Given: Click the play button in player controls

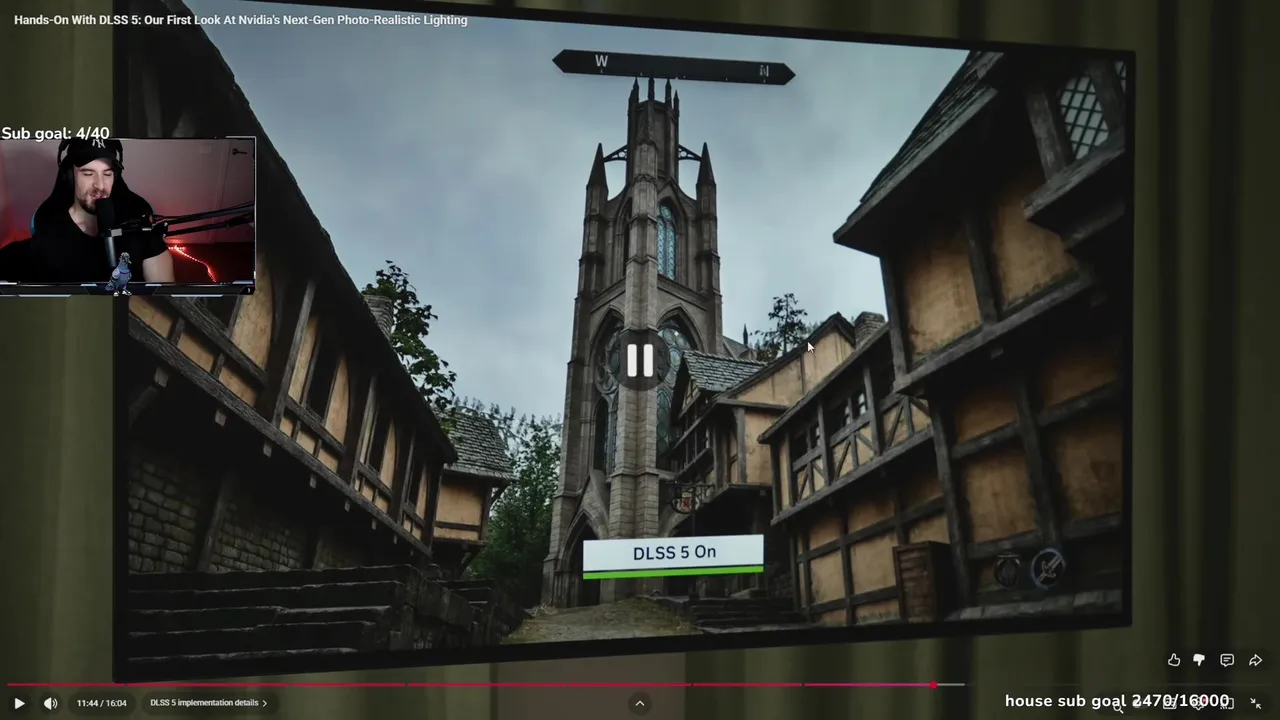Looking at the screenshot, I should (x=19, y=703).
